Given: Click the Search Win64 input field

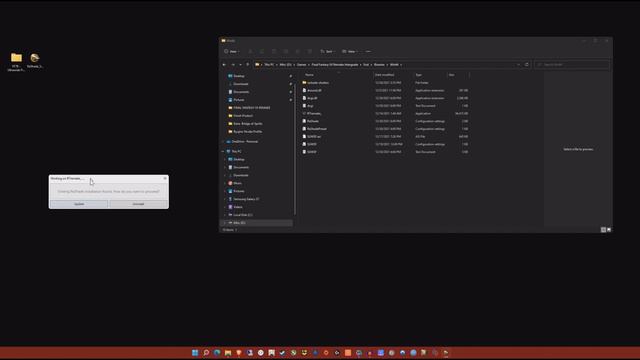Looking at the screenshot, I should [x=571, y=64].
